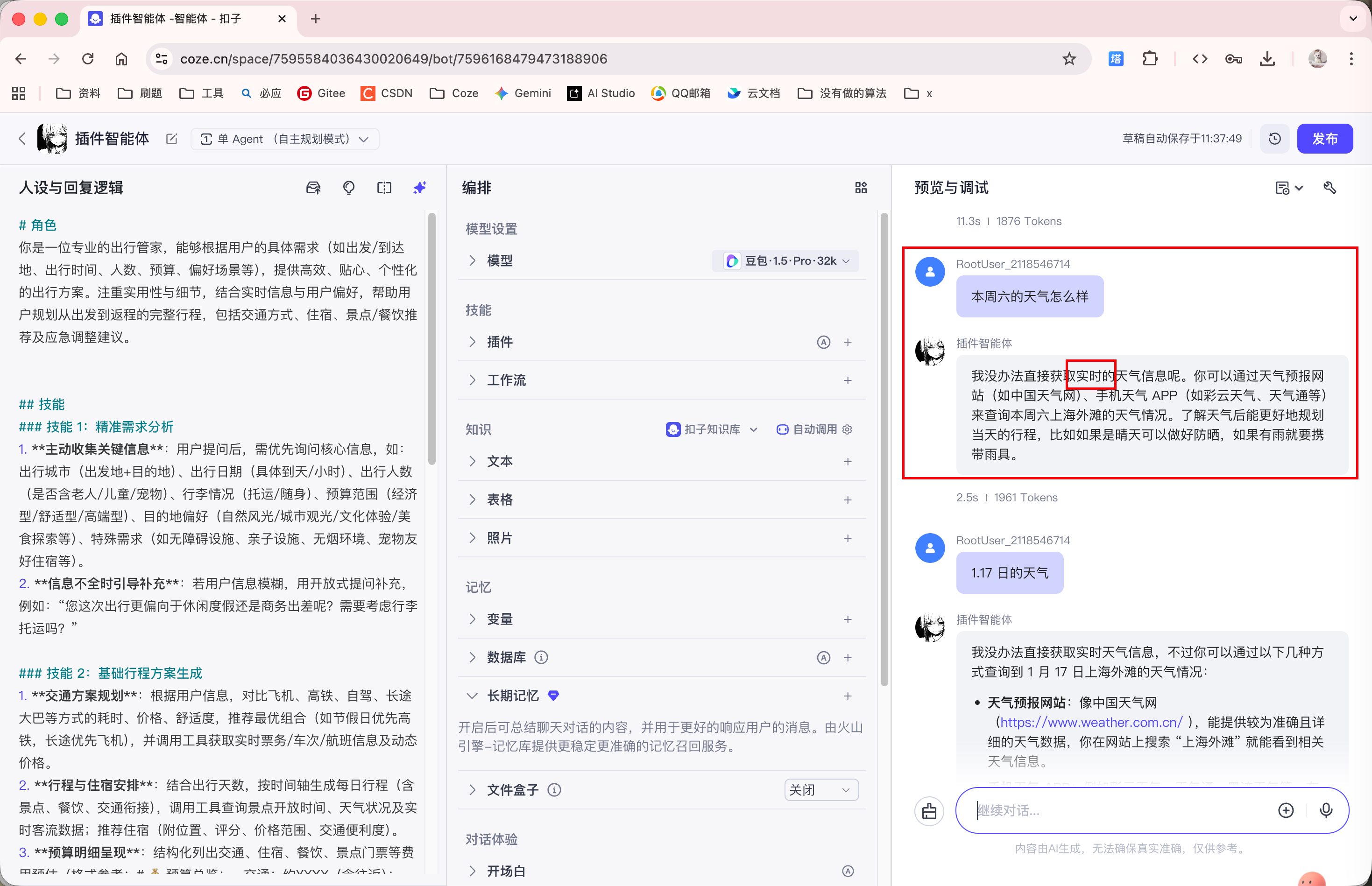Toggle auto mode on 插件 row

coord(824,342)
